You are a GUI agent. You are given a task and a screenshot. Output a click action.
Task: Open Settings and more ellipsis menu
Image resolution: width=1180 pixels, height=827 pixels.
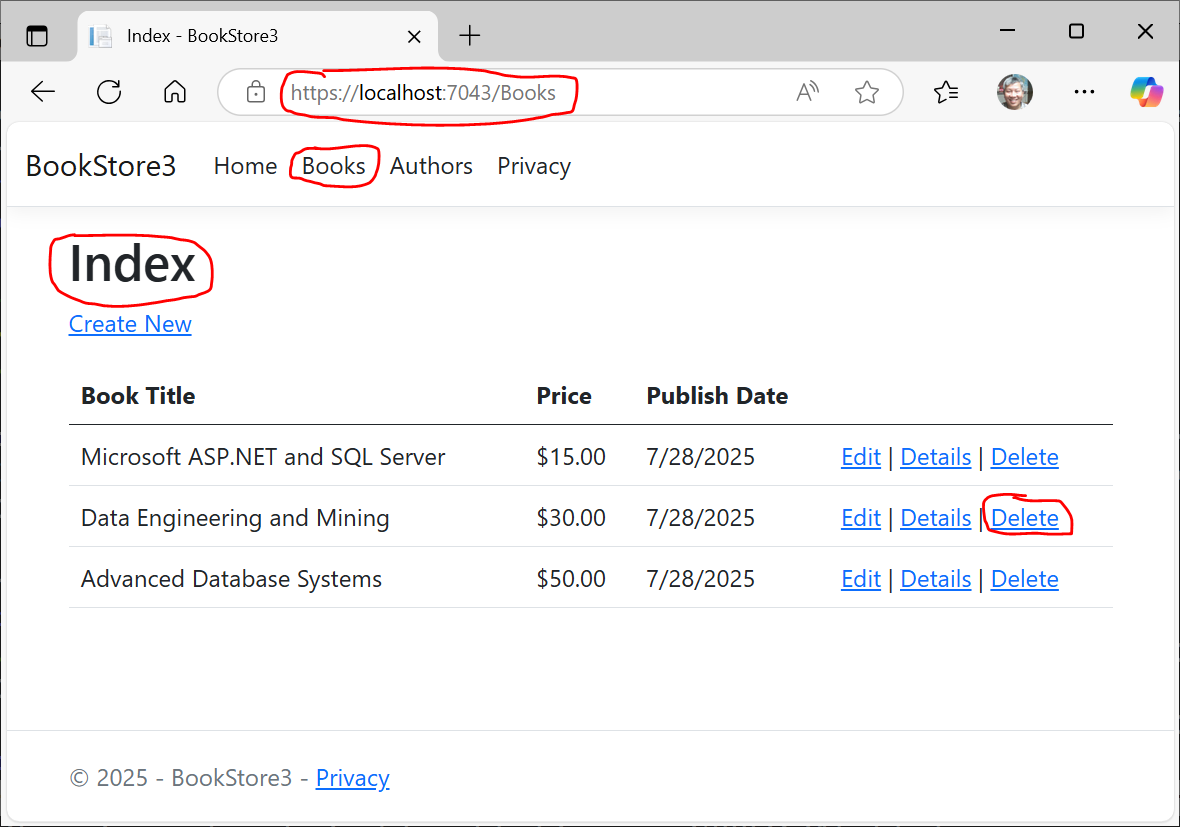click(x=1084, y=92)
